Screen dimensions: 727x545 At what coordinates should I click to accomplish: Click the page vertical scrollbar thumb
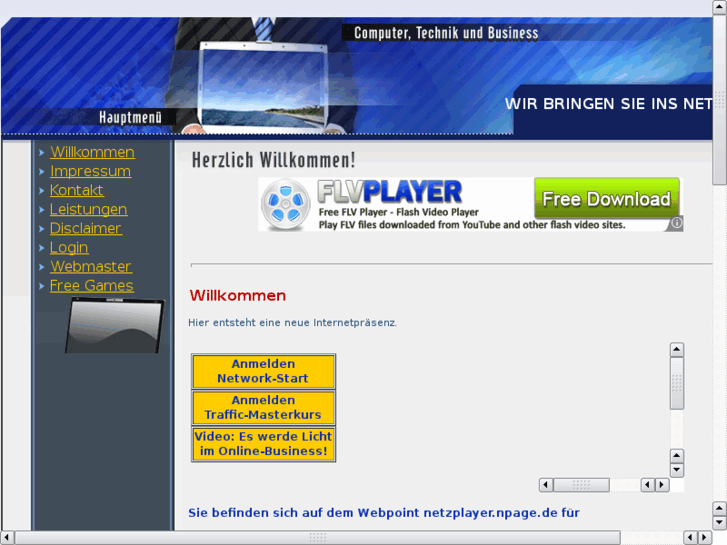click(720, 100)
